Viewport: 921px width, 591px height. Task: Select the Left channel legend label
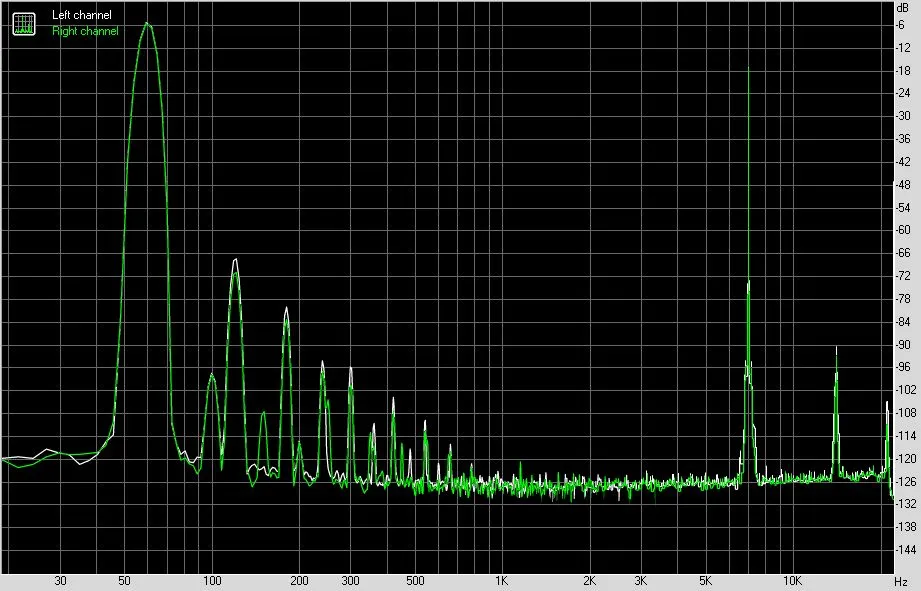click(82, 15)
